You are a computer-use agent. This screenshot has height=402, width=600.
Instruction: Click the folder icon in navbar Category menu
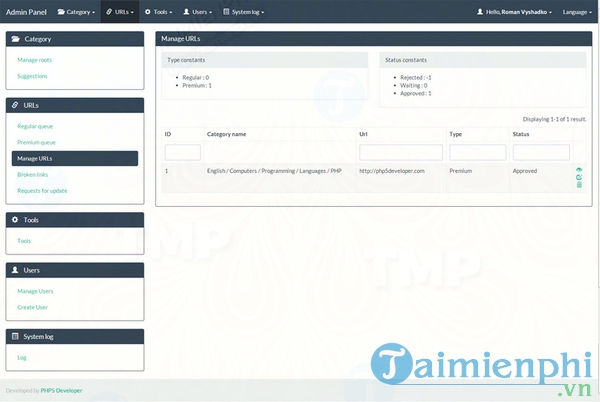click(x=61, y=12)
